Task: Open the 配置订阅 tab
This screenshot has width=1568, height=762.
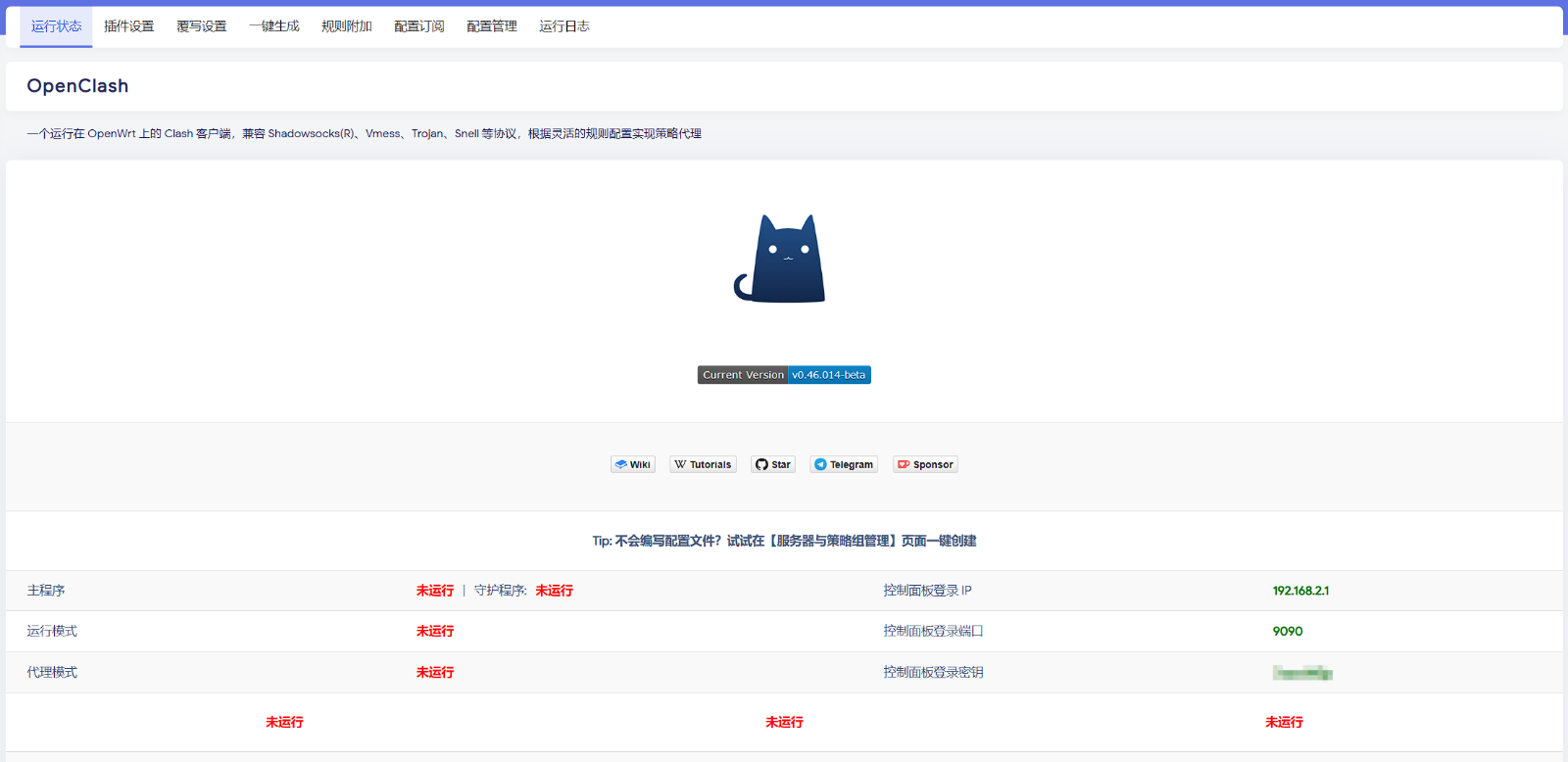Action: (419, 26)
